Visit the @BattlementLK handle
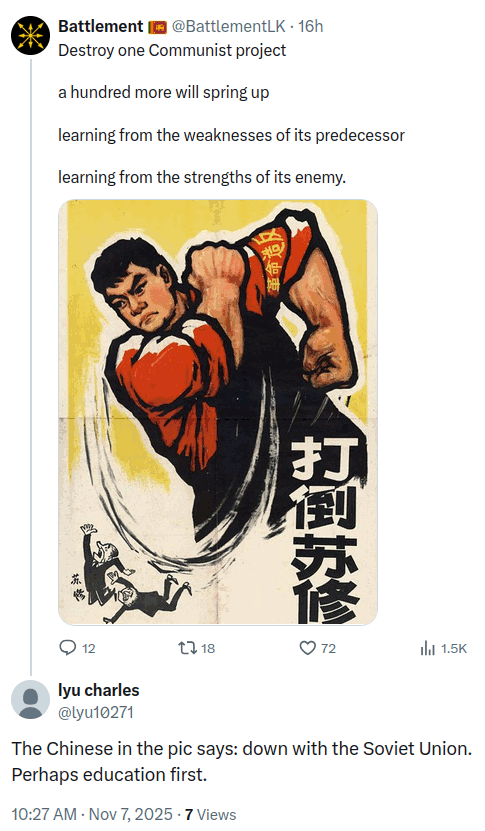The image size is (485, 831). pyautogui.click(x=230, y=26)
